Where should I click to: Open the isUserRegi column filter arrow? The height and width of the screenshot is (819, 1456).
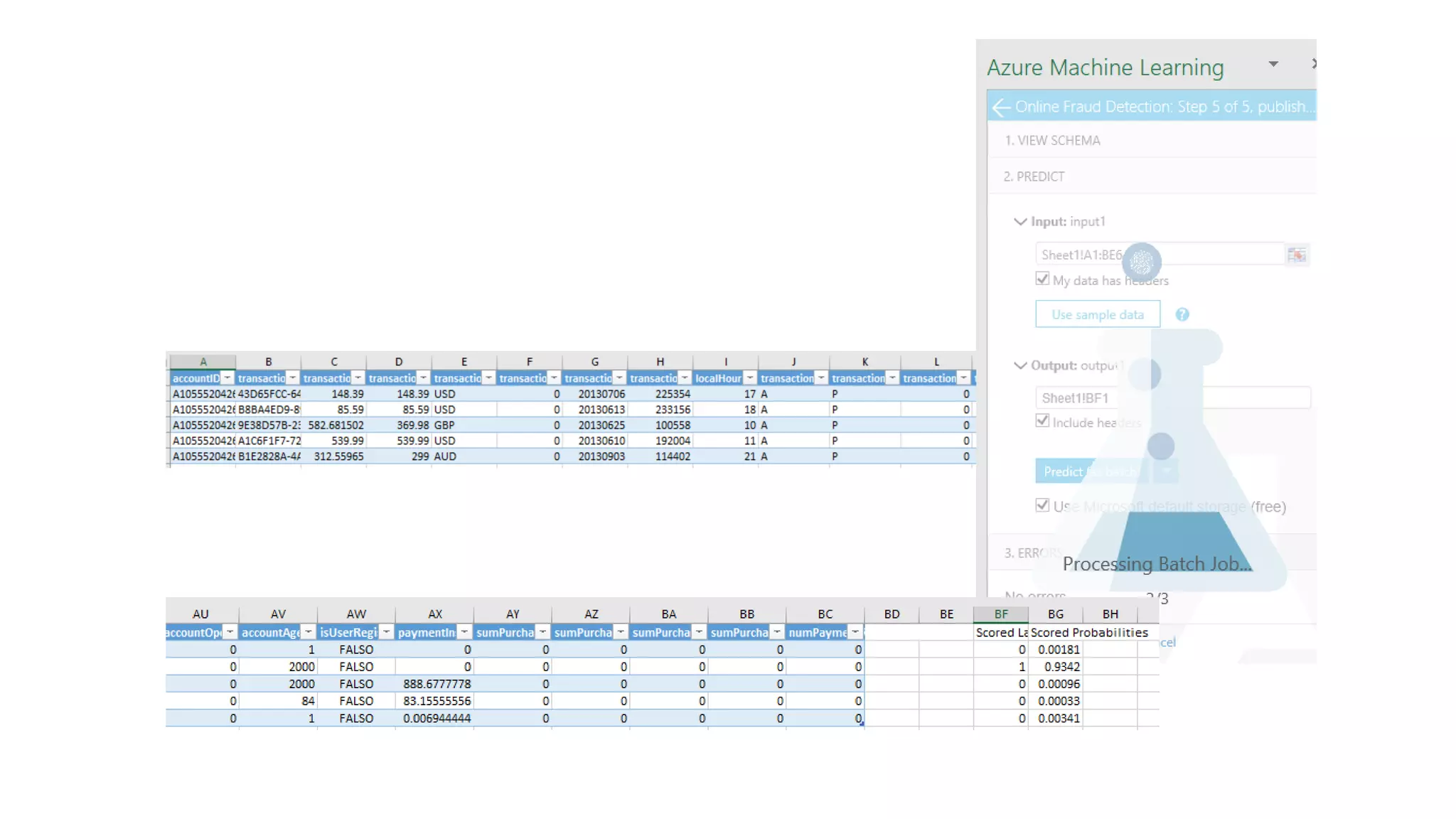(x=386, y=632)
